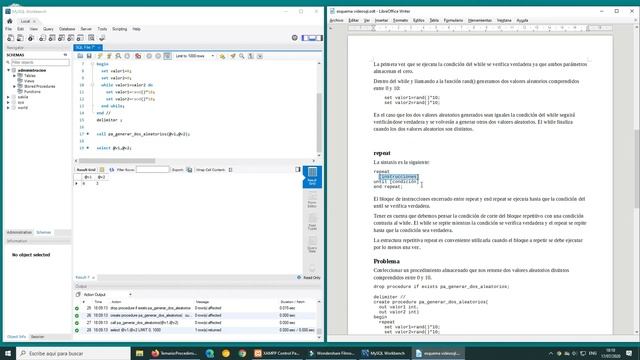The height and width of the screenshot is (360, 640).
Task: Create a new SQL tab icon
Action: coord(11,38)
